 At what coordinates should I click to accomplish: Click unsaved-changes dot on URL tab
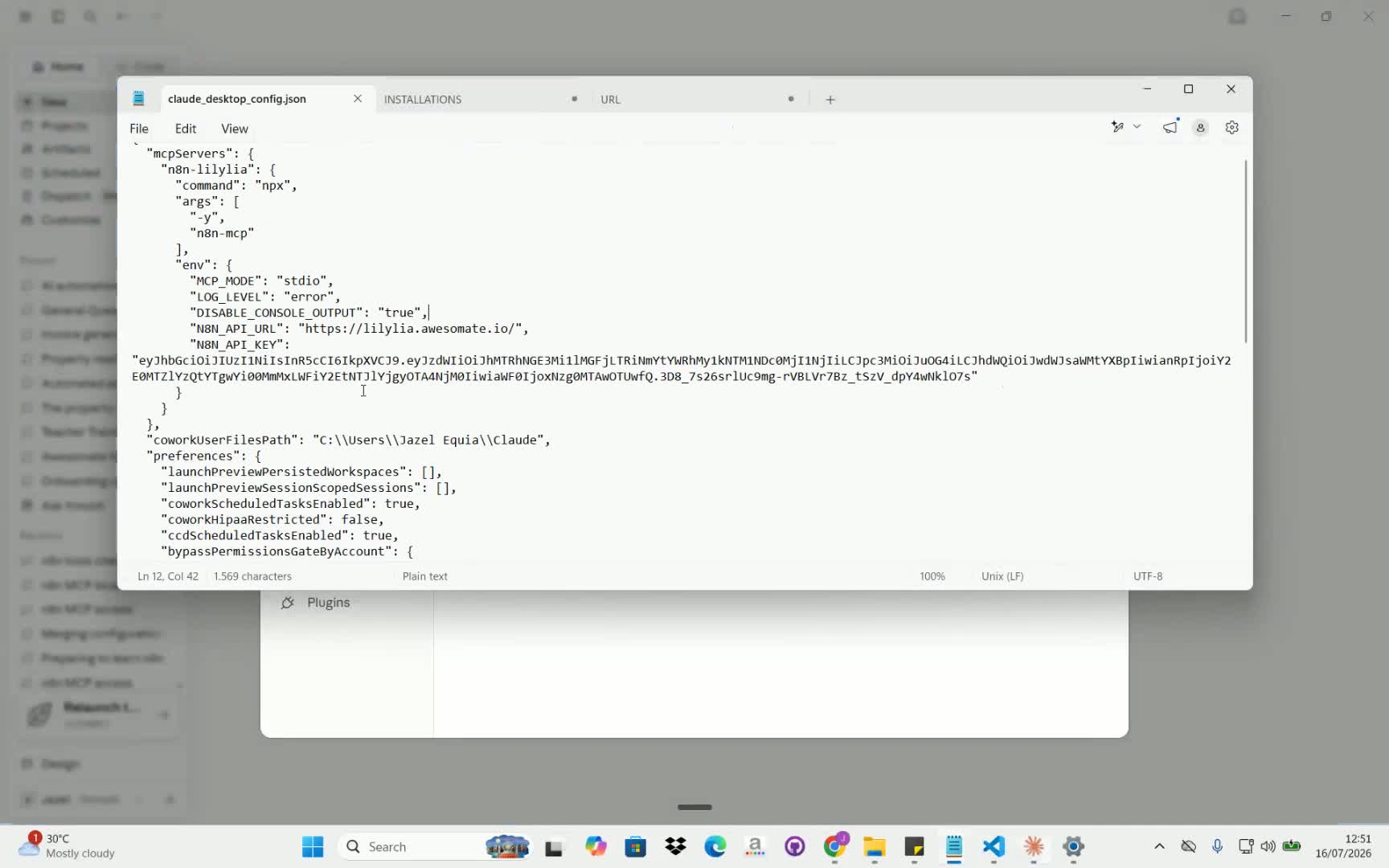tap(791, 99)
